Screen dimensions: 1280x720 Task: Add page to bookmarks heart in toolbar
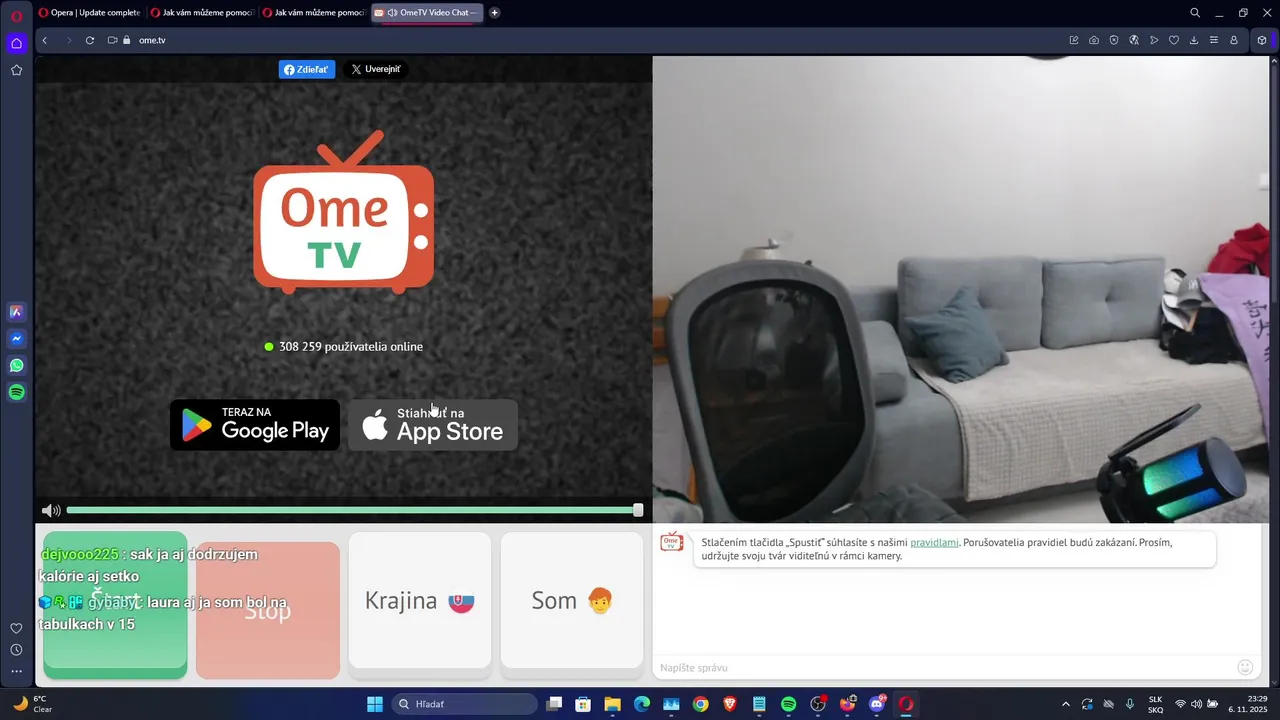click(x=1174, y=40)
